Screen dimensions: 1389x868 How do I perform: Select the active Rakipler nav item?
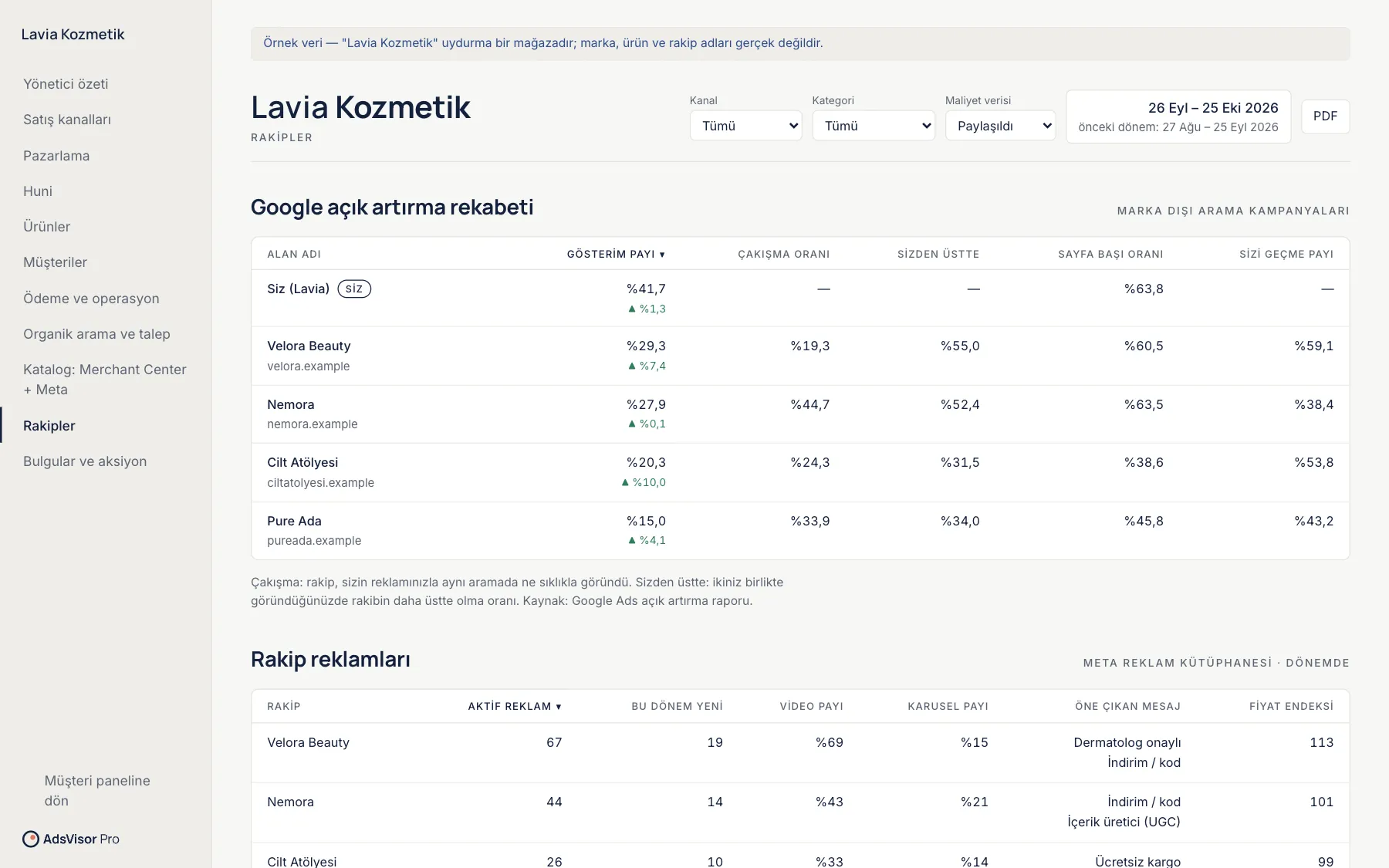tap(49, 426)
